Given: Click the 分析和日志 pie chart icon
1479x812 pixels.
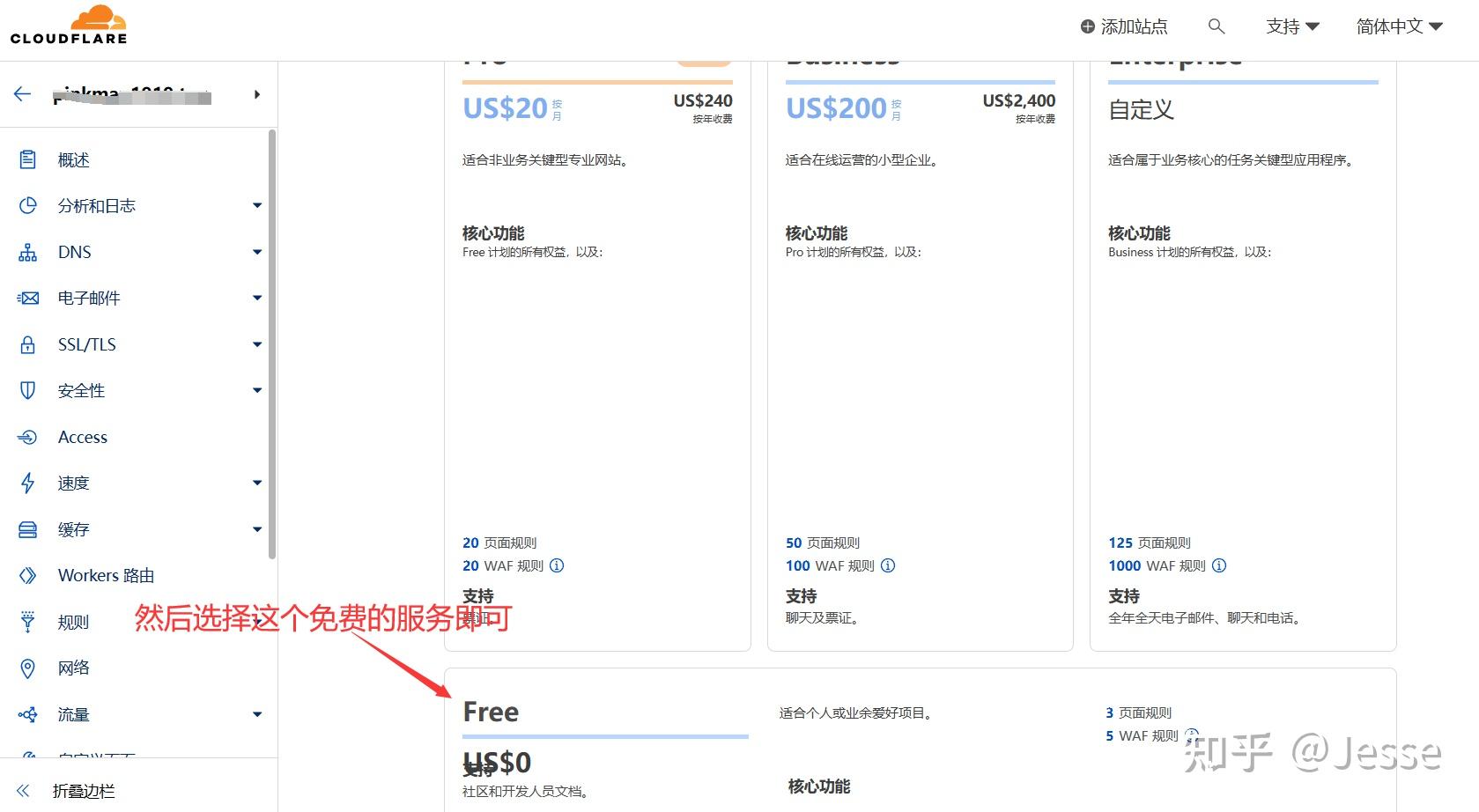Looking at the screenshot, I should (x=28, y=205).
